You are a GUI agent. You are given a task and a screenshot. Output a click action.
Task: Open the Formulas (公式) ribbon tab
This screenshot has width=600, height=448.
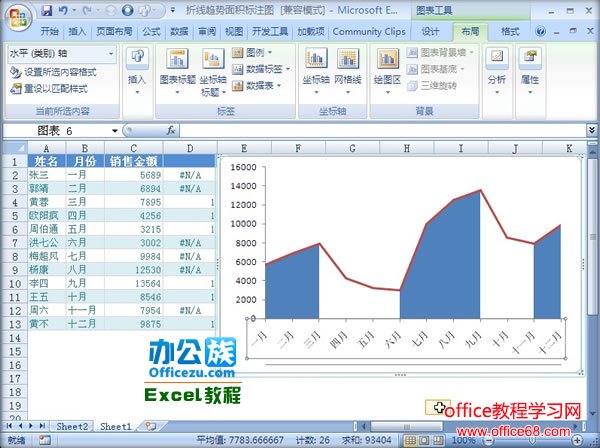click(x=151, y=31)
